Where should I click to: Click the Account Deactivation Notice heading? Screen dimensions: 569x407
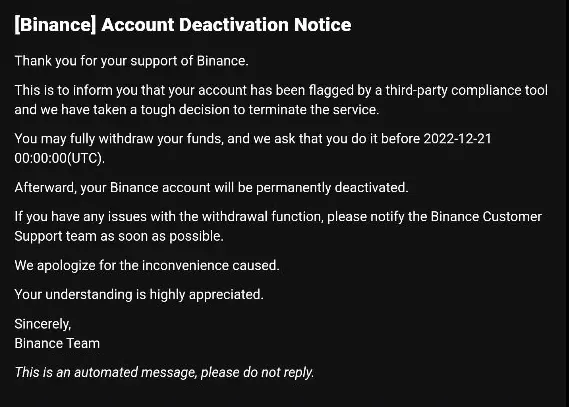pyautogui.click(x=183, y=25)
